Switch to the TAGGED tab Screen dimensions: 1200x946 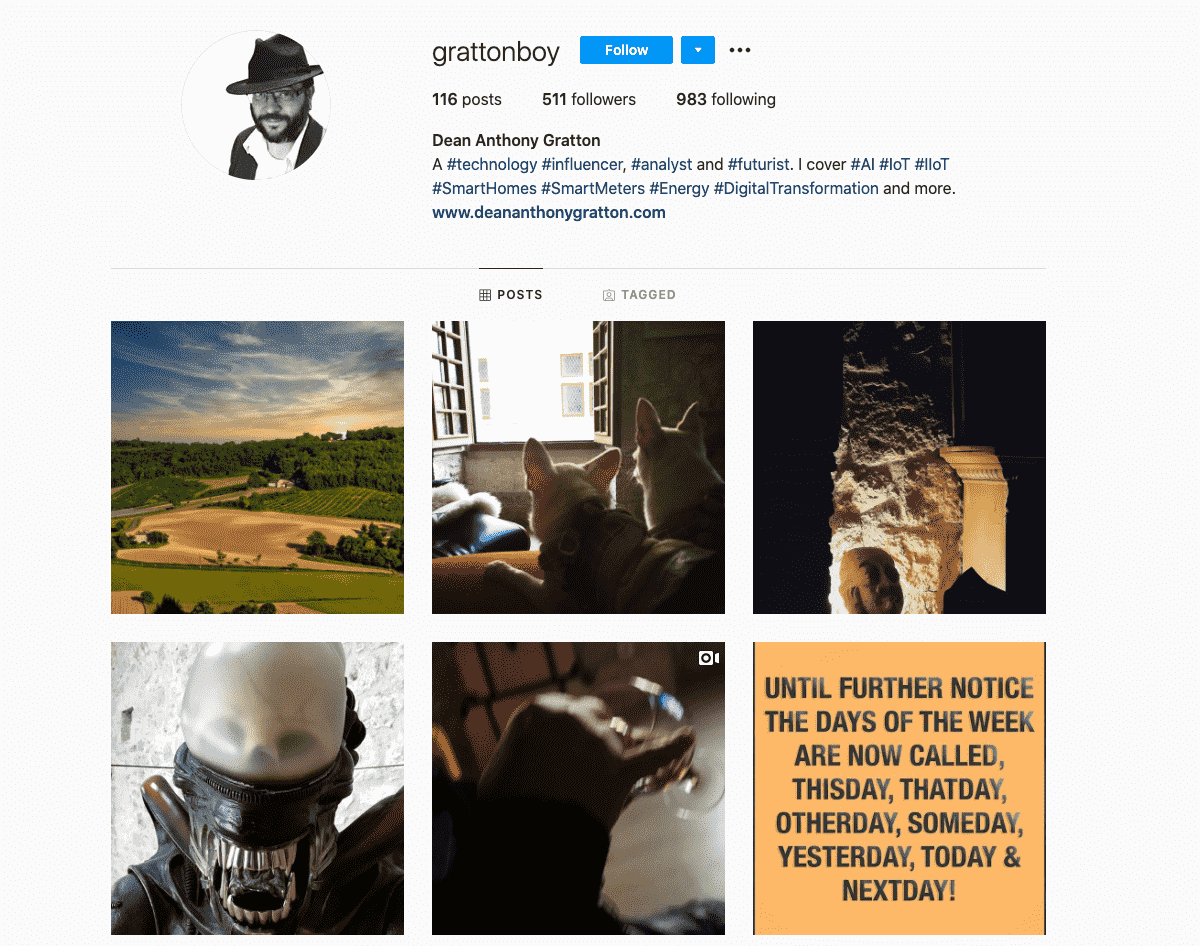click(639, 295)
